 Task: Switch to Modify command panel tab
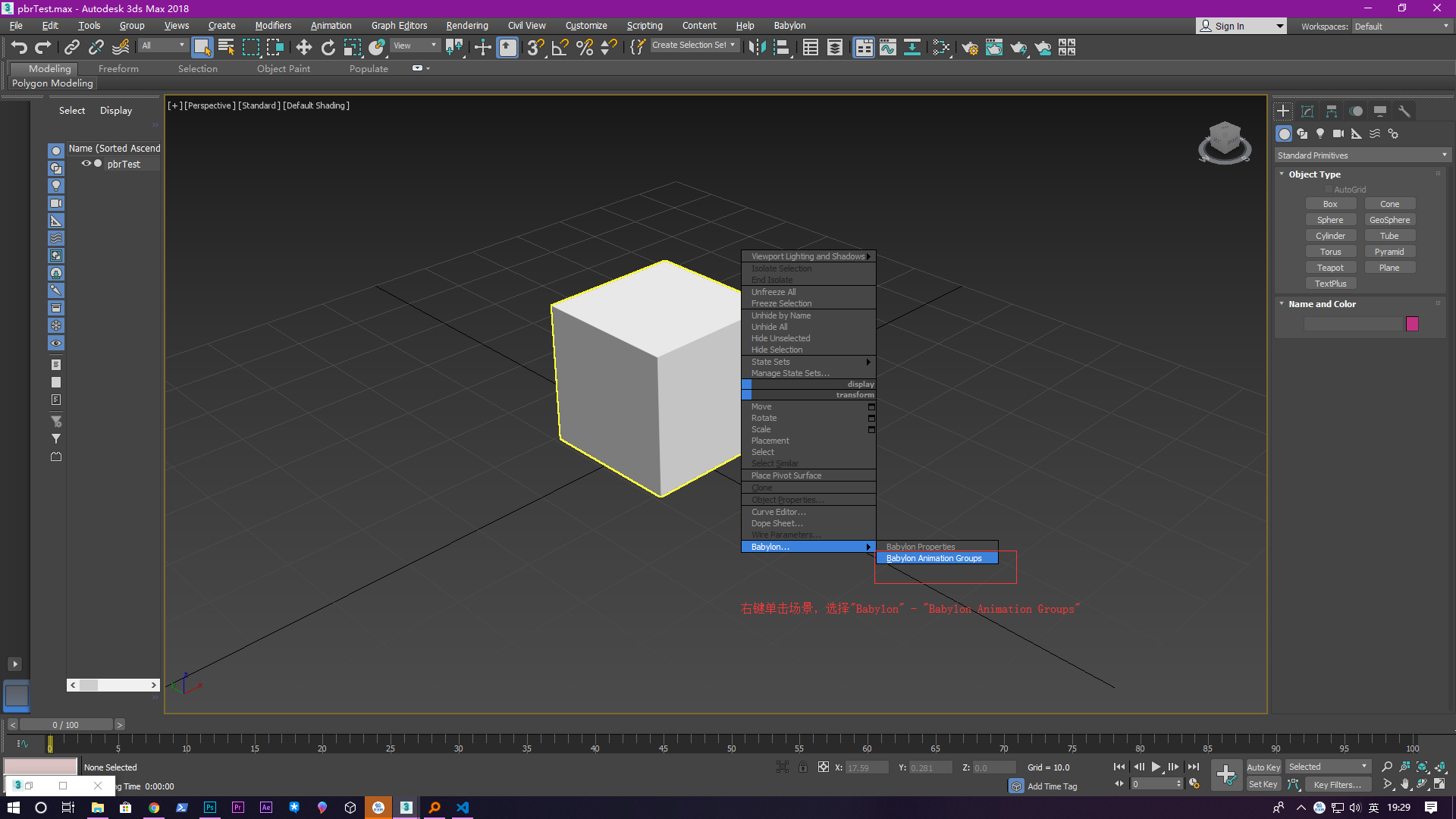pos(1307,111)
